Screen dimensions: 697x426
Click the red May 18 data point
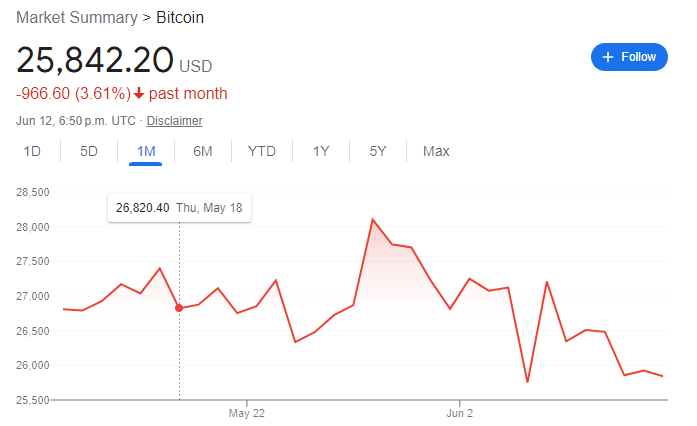coord(179,308)
